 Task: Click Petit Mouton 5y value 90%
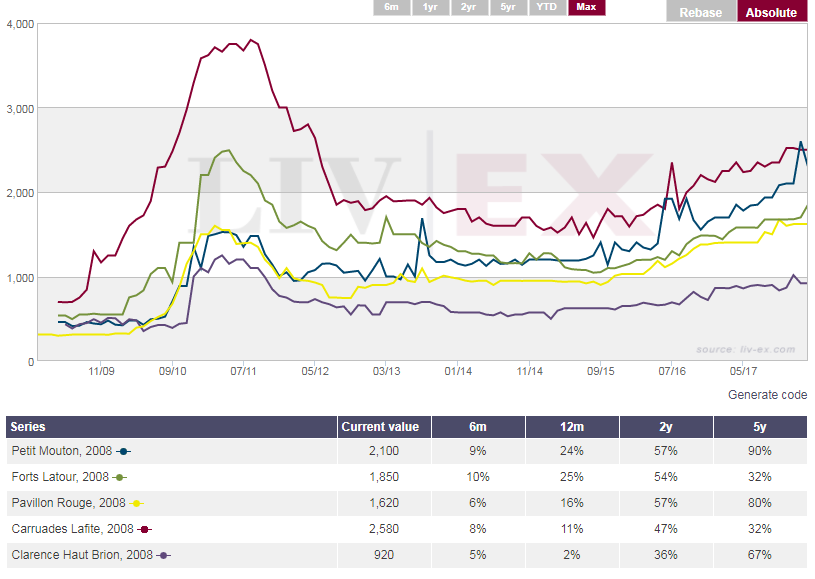point(760,451)
